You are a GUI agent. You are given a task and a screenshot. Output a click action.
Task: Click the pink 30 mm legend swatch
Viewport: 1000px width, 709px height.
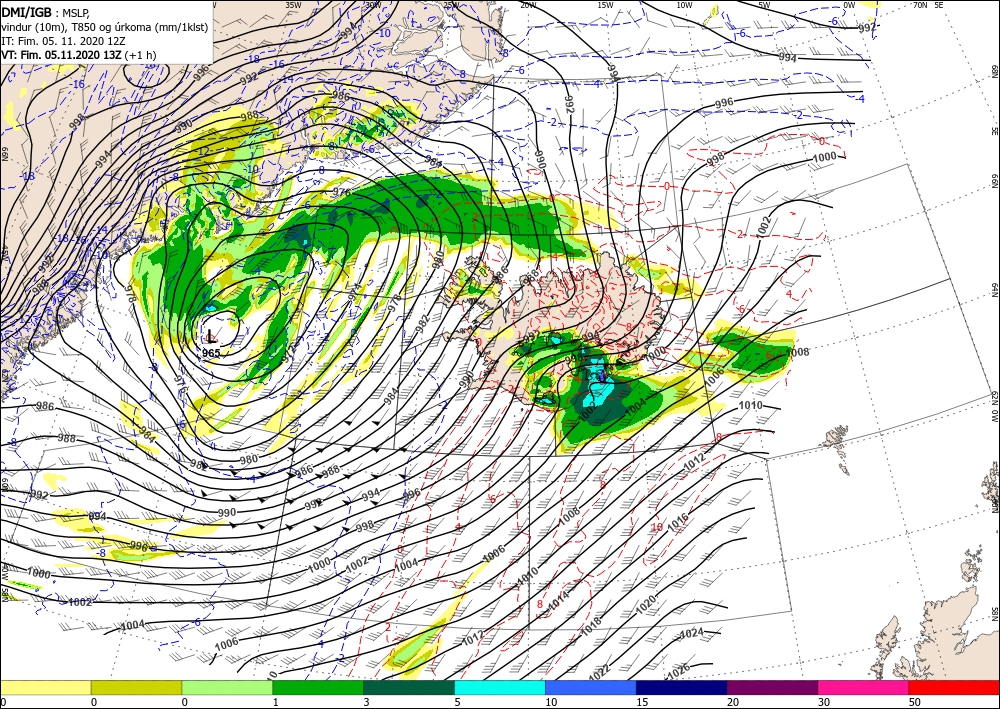[x=864, y=687]
